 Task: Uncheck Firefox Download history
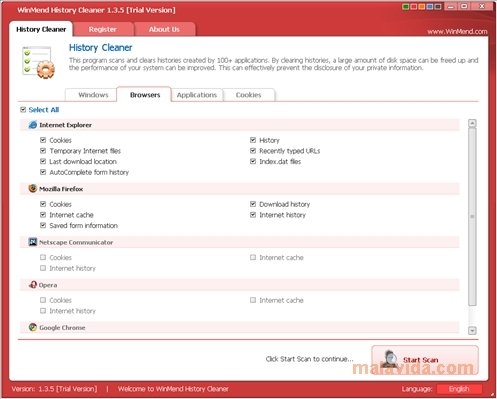coord(253,204)
